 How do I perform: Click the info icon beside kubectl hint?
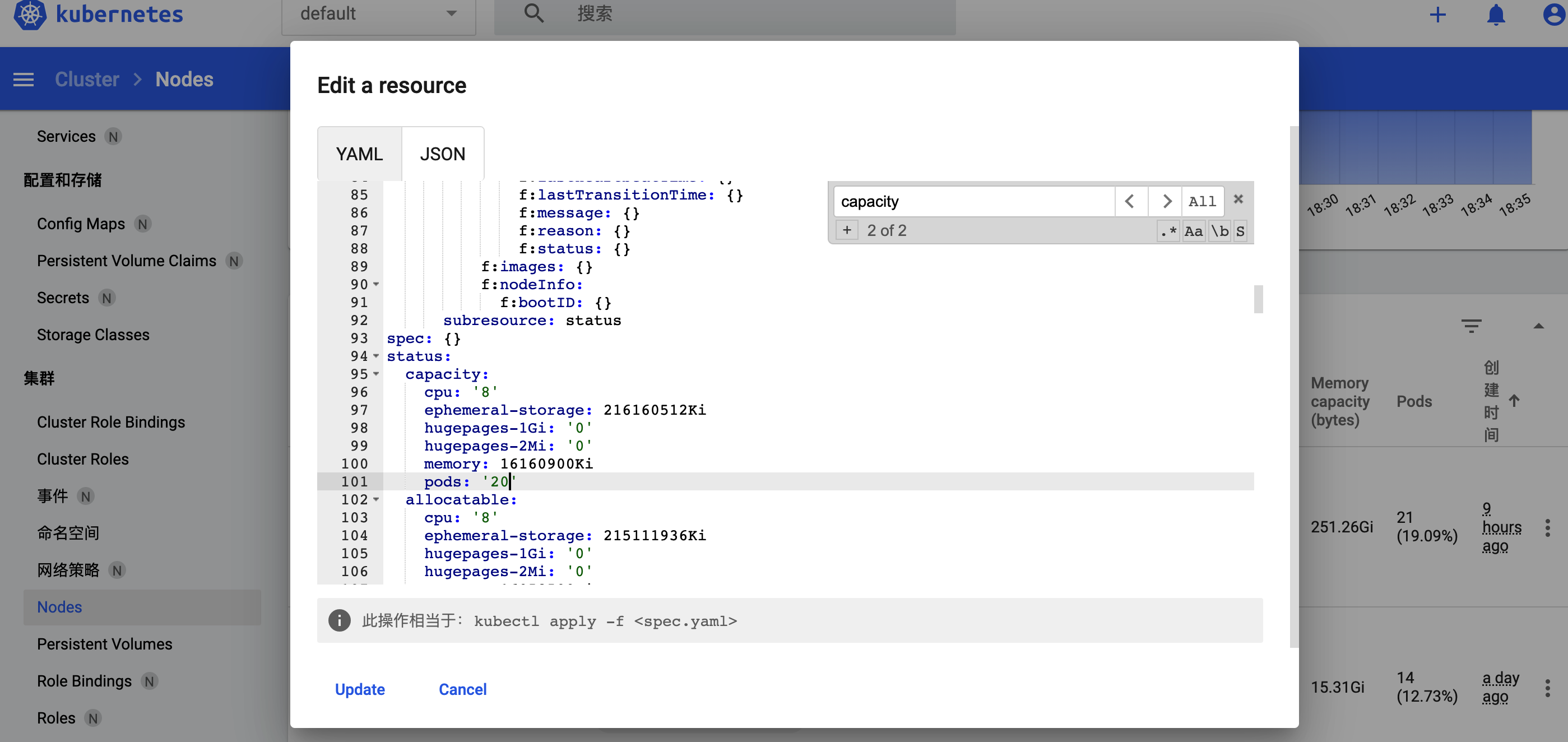(x=339, y=620)
